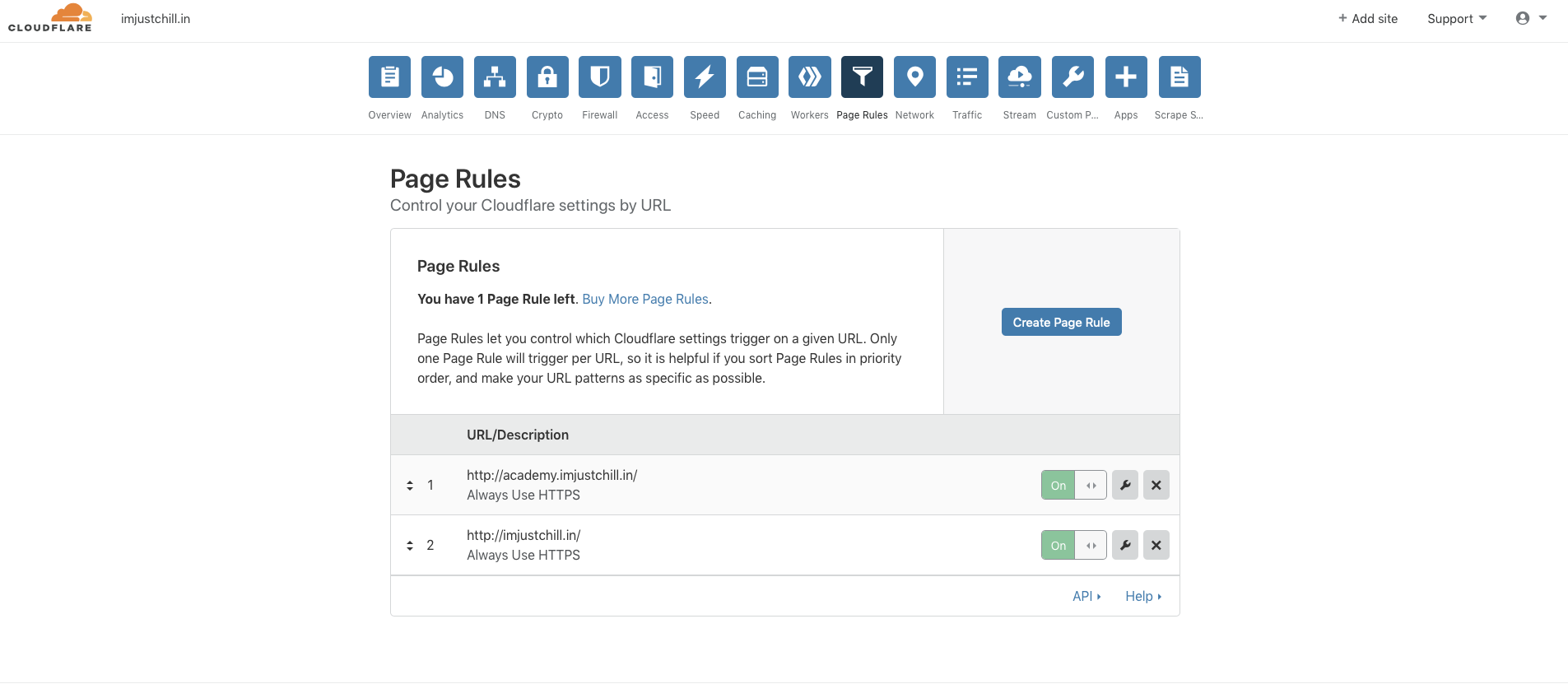Open the Workers section icon

(x=810, y=77)
